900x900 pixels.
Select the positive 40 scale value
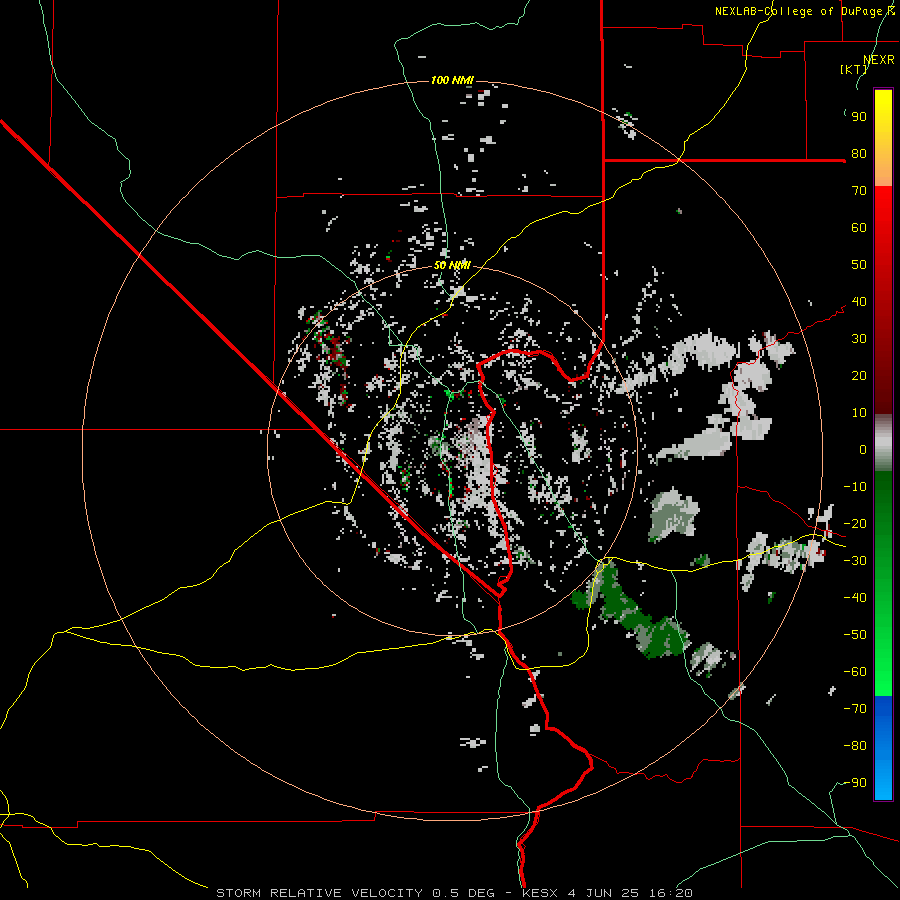pyautogui.click(x=859, y=302)
